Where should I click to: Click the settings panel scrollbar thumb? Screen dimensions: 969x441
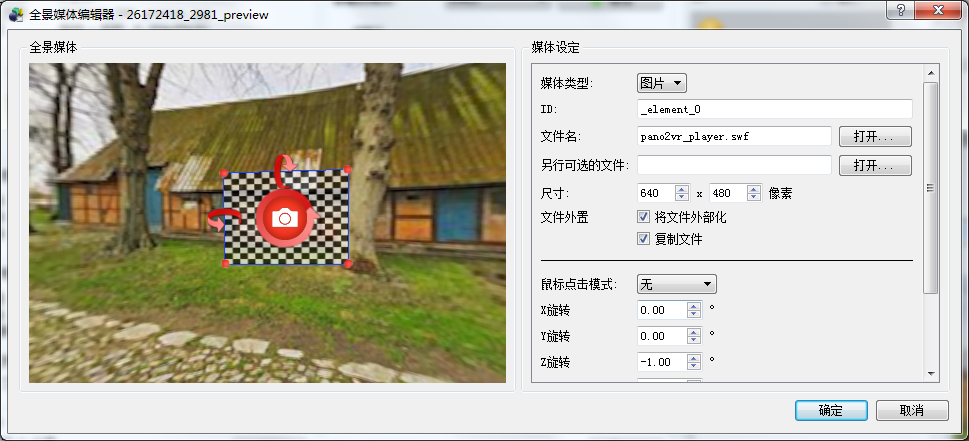point(931,188)
